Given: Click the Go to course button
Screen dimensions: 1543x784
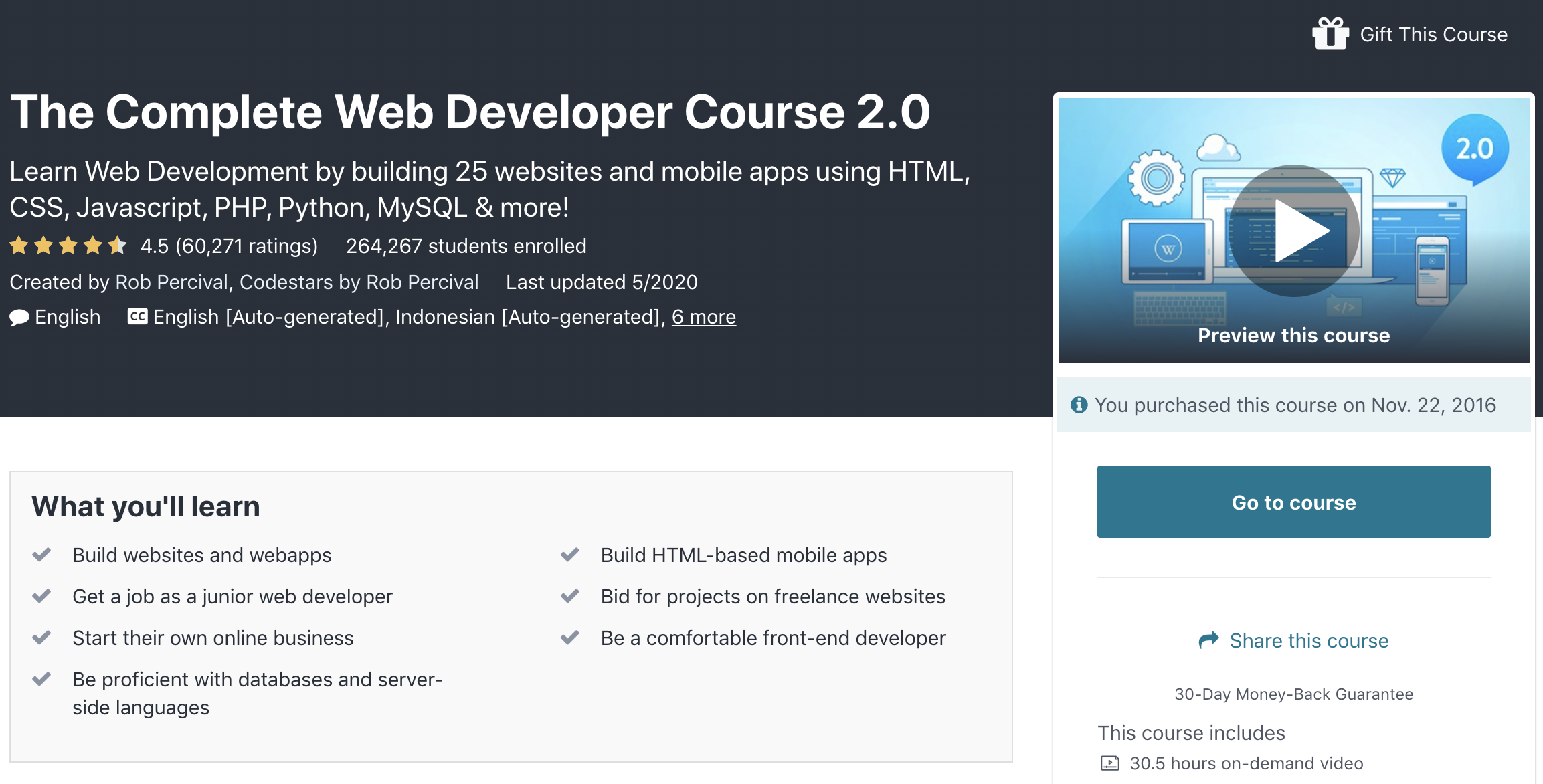Looking at the screenshot, I should (1293, 502).
